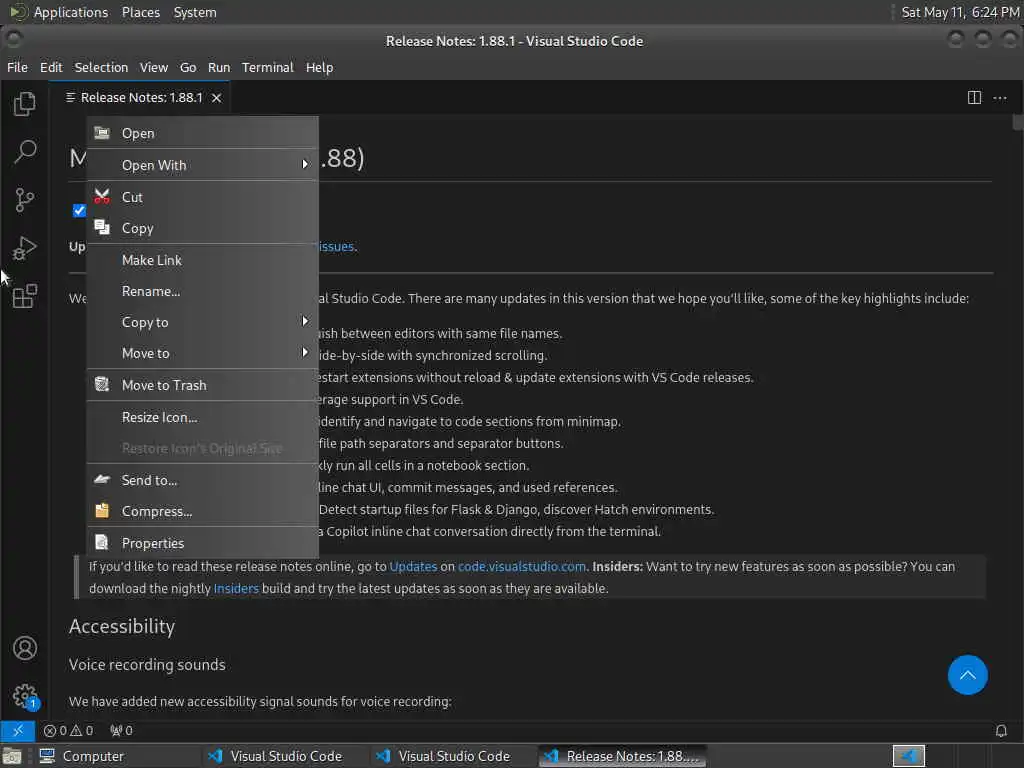Screen dimensions: 1024x768
Task: Expand the Open With submenu arrow
Action: point(304,164)
